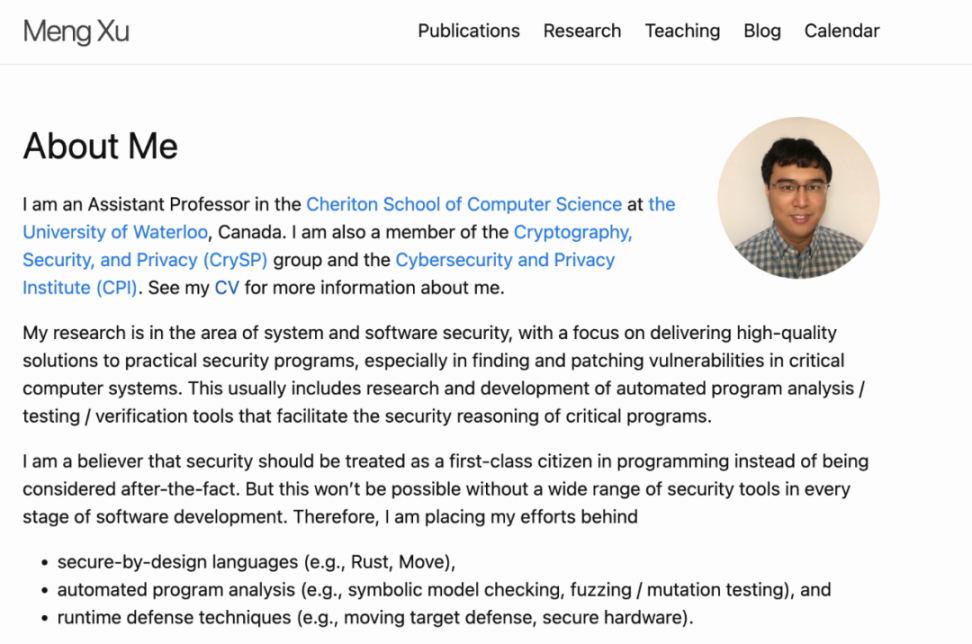Follow the Cheriton School of Computer Science link
Screen dimensions: 972x644
point(464,204)
